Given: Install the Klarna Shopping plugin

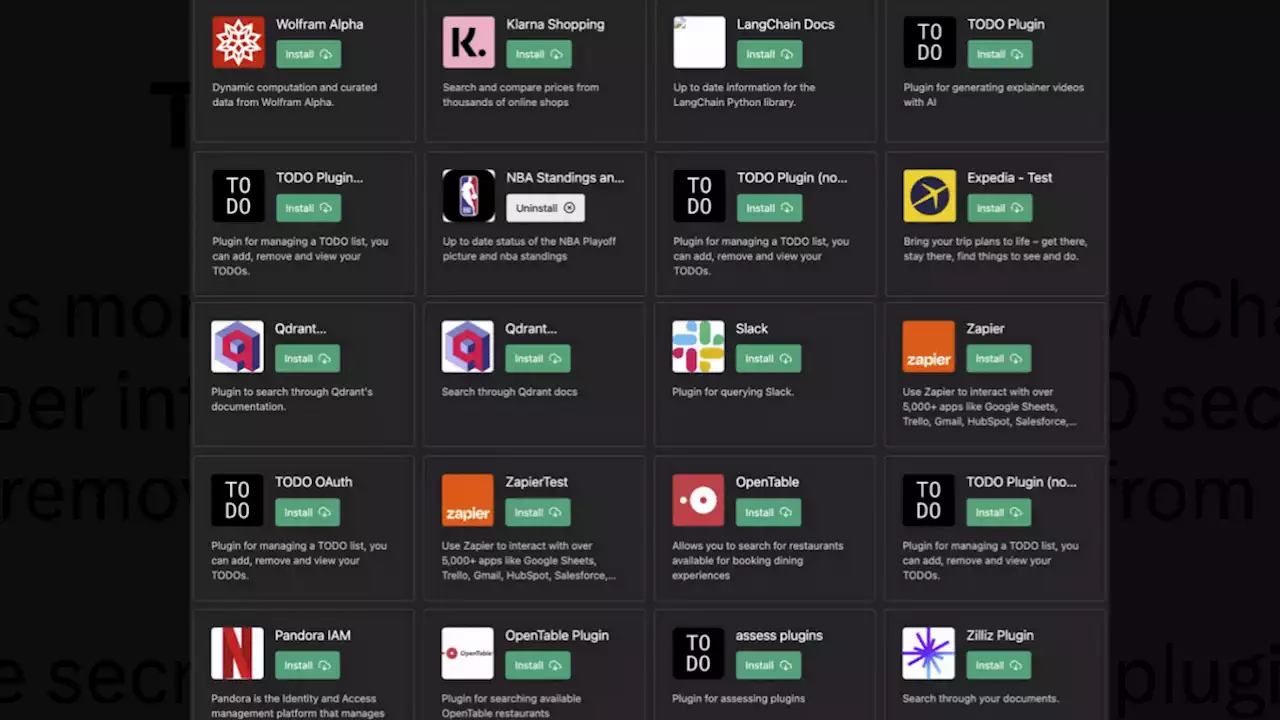Looking at the screenshot, I should click(539, 54).
